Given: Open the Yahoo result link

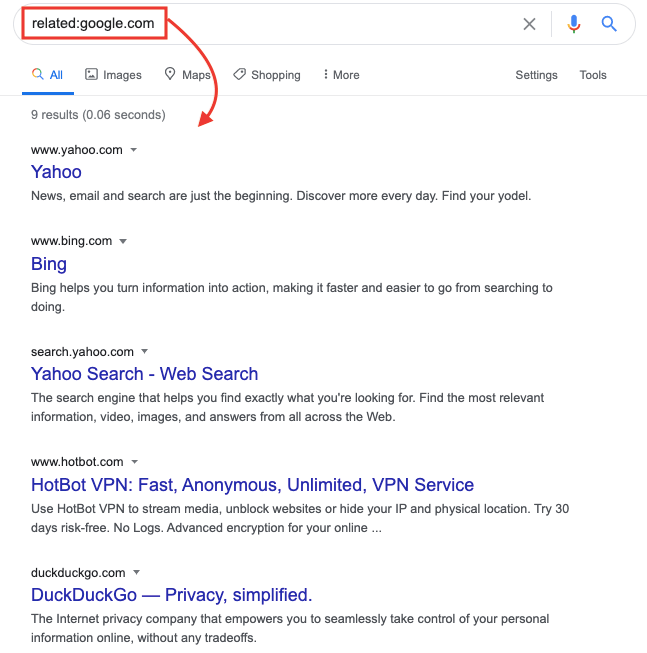Looking at the screenshot, I should click(x=56, y=172).
